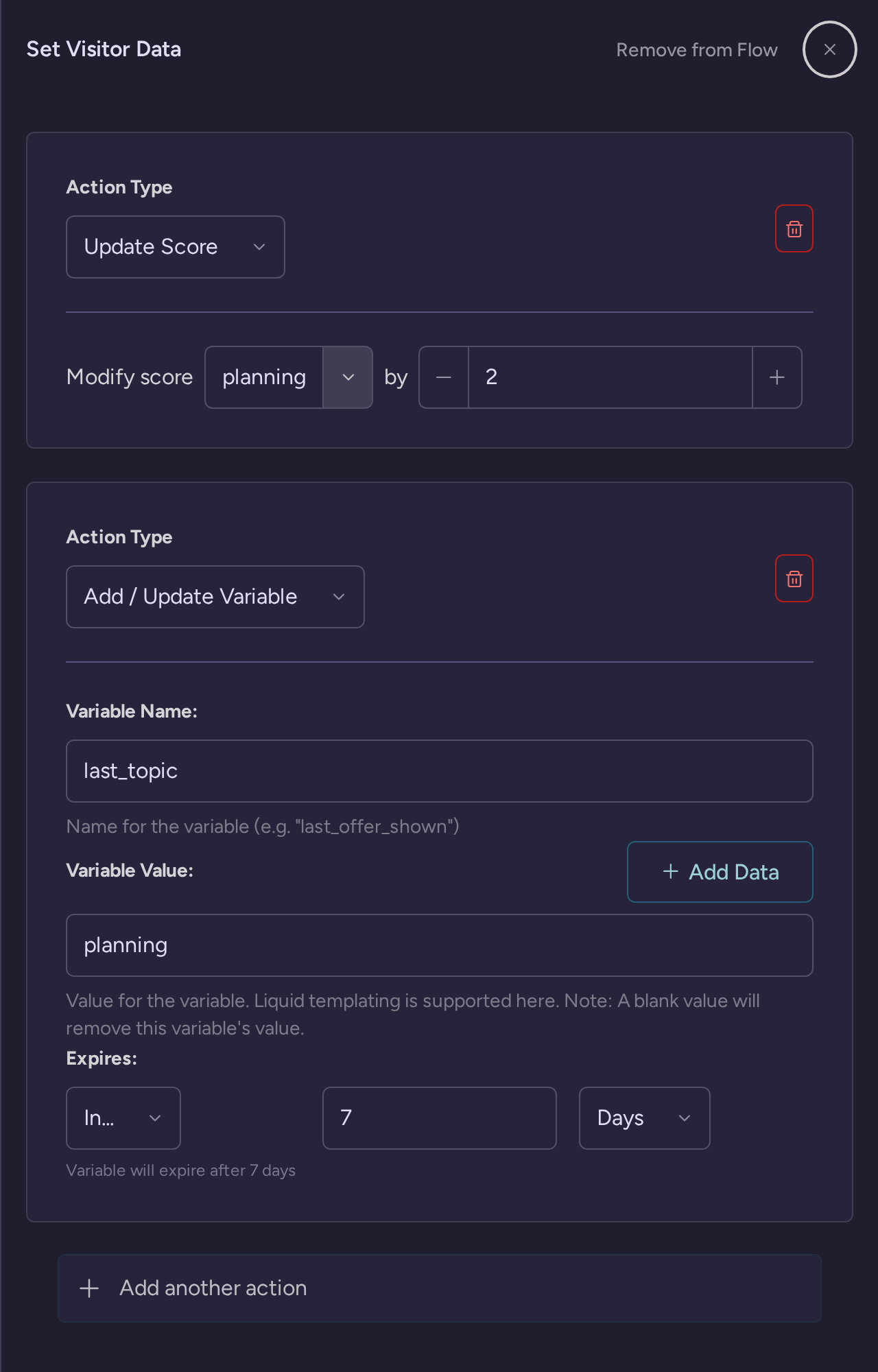Screen dimensions: 878x1372
Task: Click the expiry number field showing 7
Action: tap(440, 1118)
